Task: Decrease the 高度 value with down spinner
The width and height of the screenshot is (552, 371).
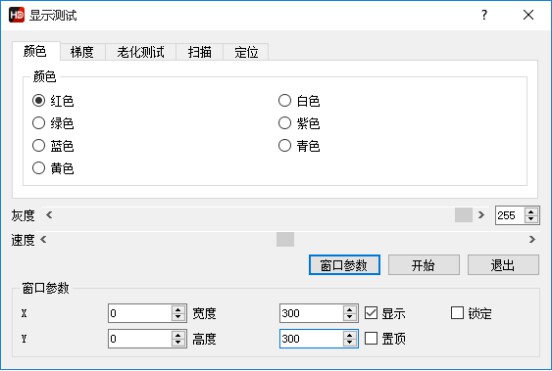Action: [349, 342]
